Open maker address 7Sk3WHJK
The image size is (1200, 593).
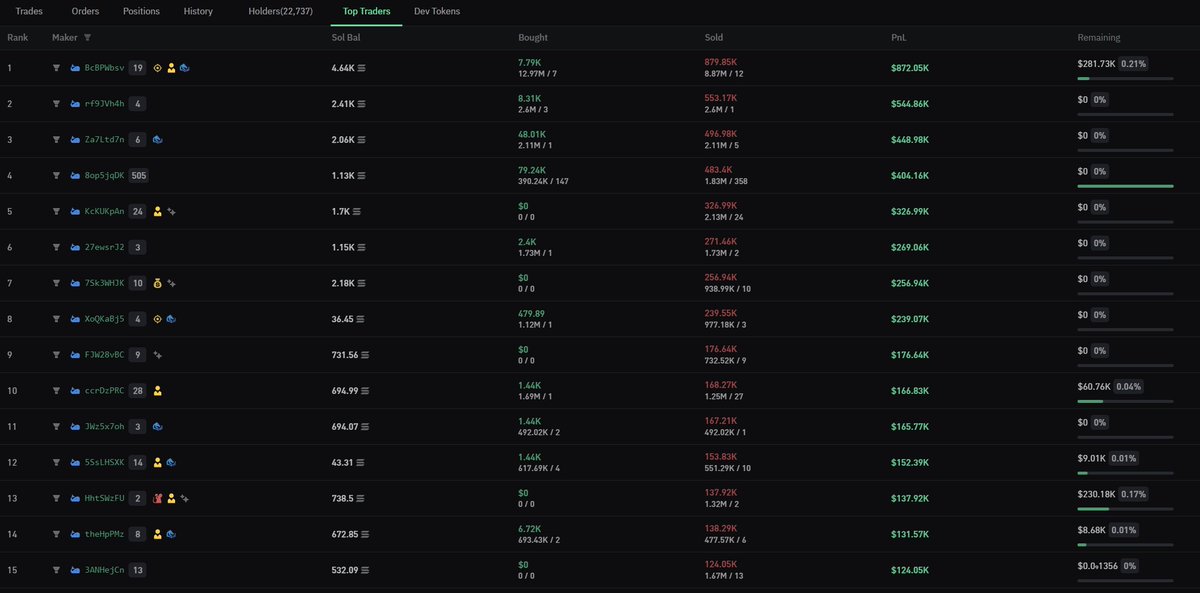[x=105, y=283]
